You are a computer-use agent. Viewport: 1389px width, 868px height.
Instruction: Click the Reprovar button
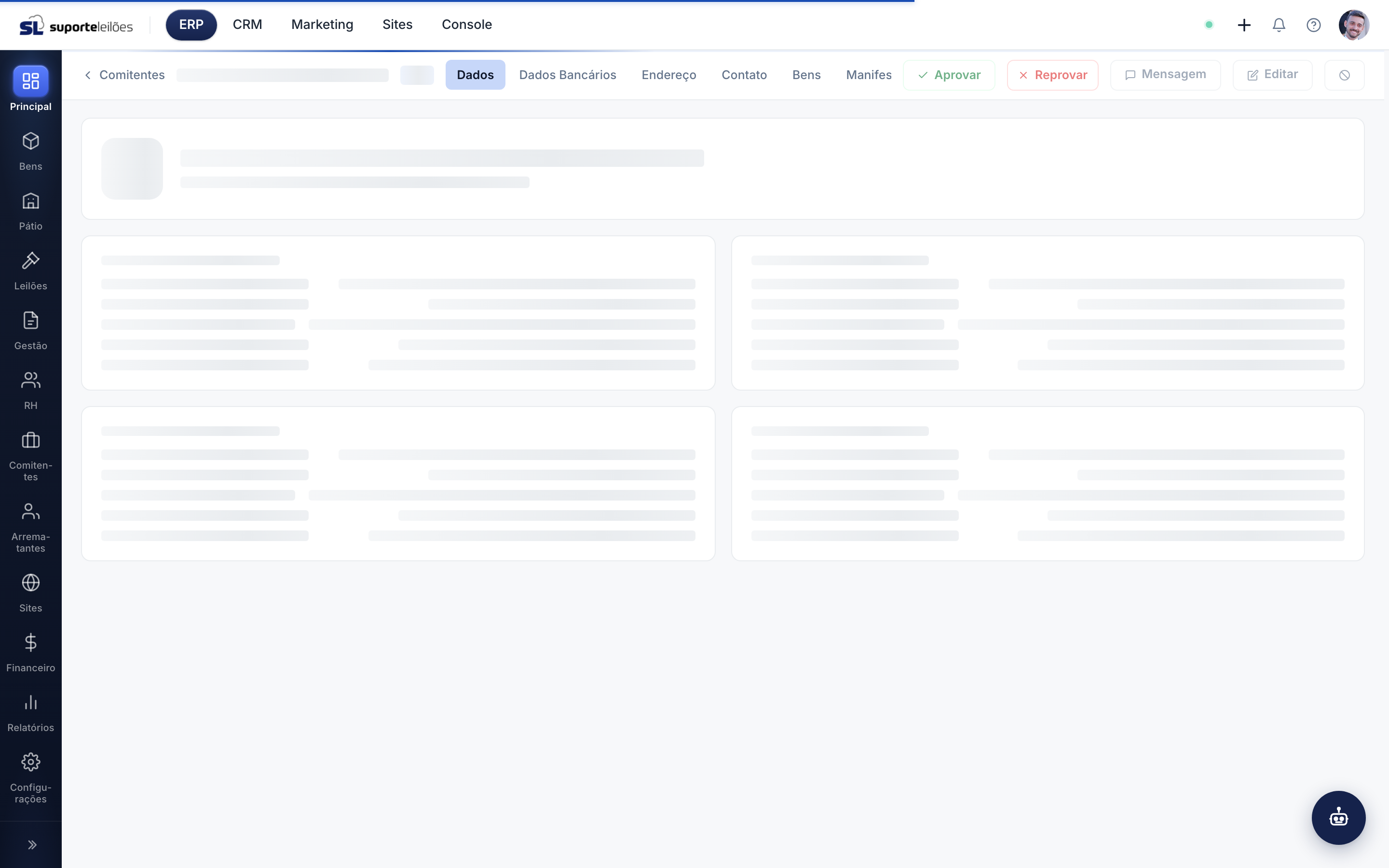point(1053,75)
